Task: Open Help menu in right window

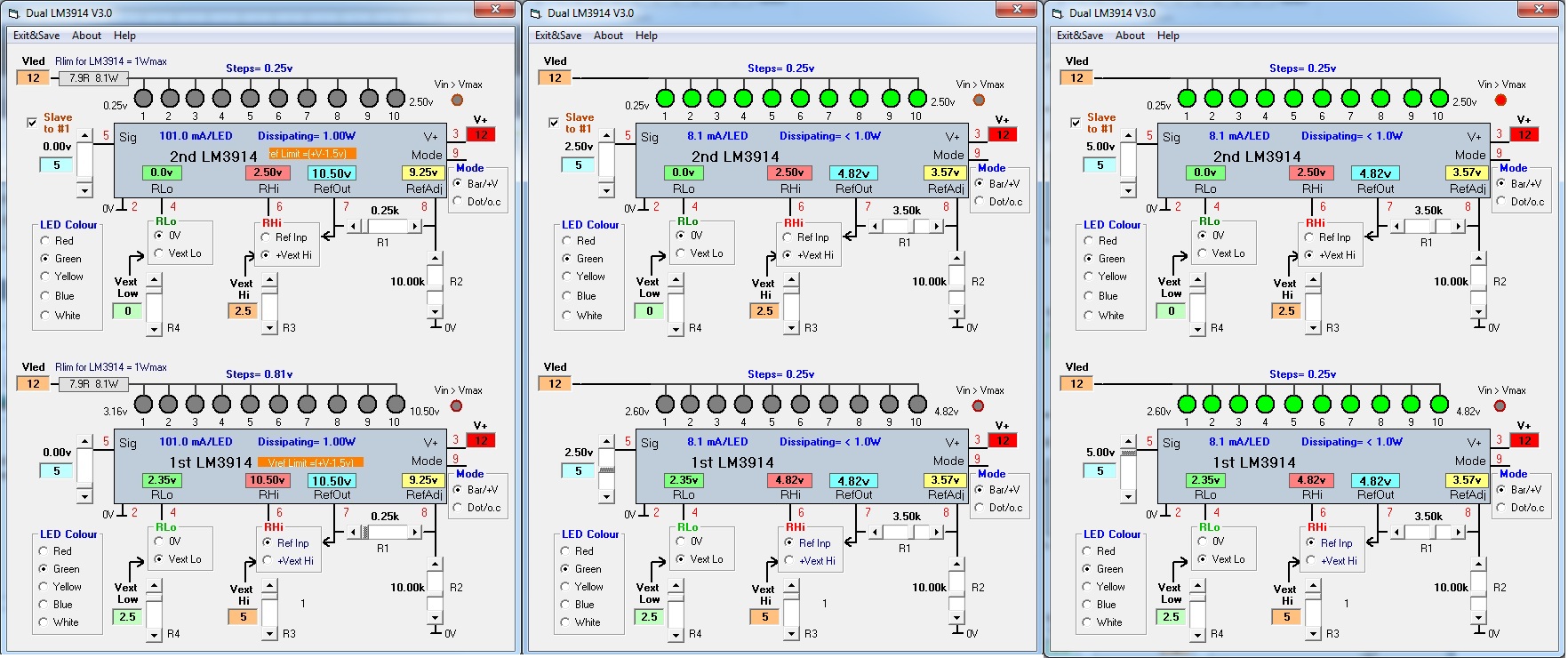Action: point(1168,36)
